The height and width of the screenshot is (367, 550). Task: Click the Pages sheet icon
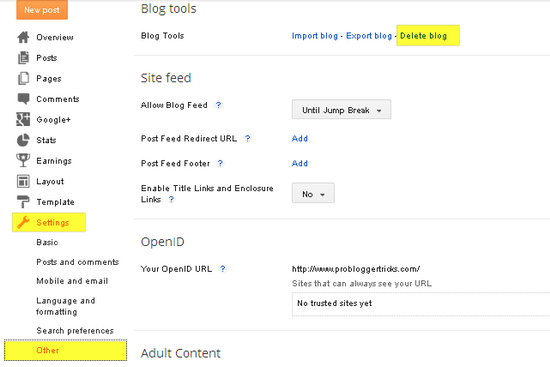[23, 78]
